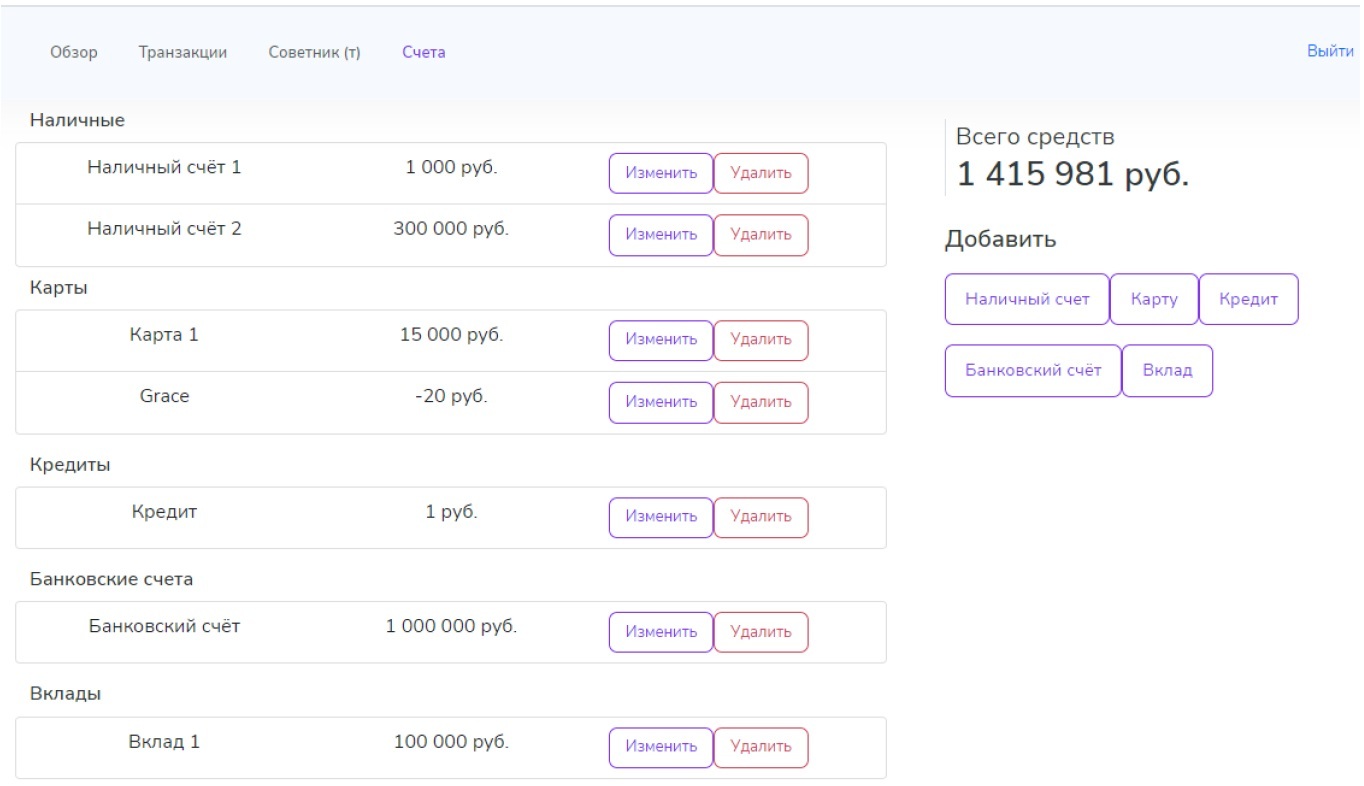Add a new Банковский счёт
Image resolution: width=1364 pixels, height=786 pixels.
(1033, 370)
